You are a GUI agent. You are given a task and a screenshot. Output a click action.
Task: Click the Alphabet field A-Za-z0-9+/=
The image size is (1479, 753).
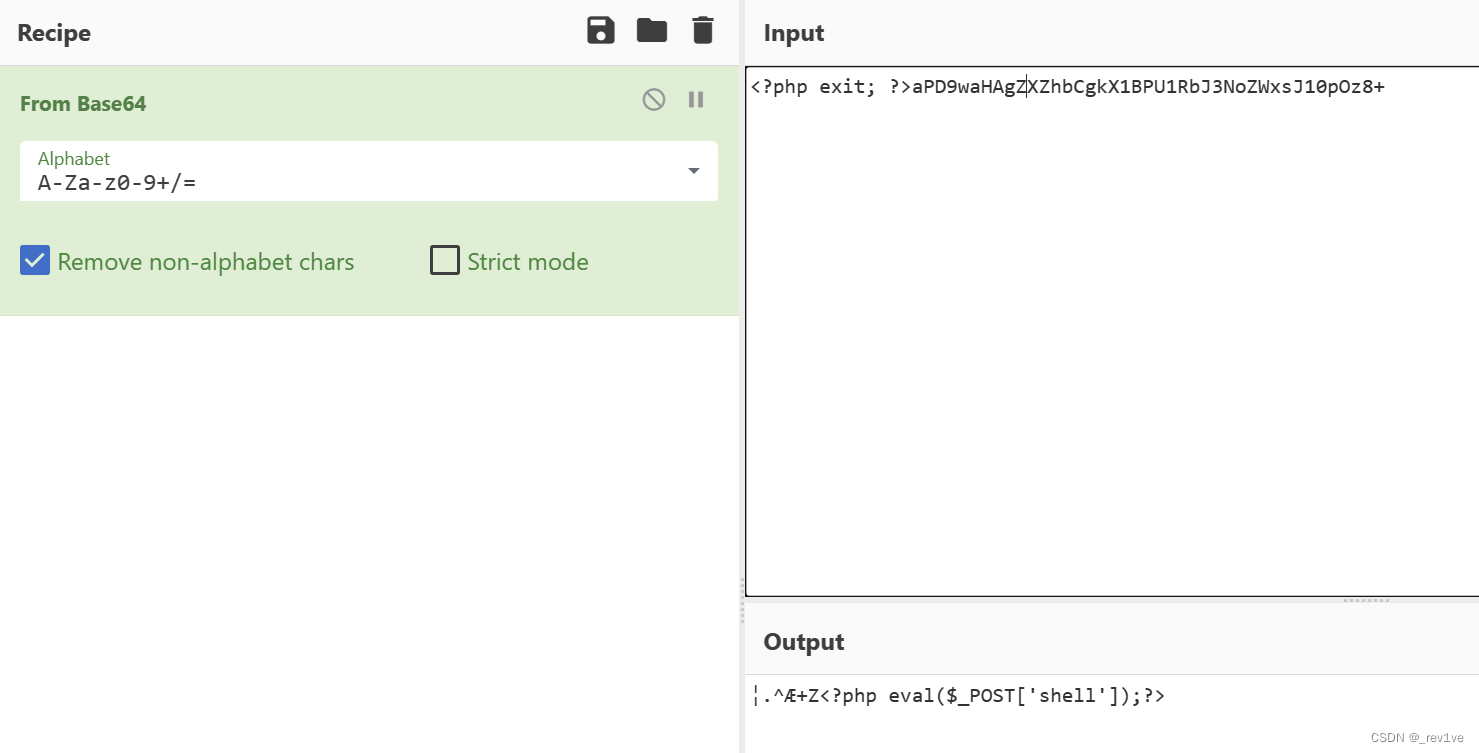pyautogui.click(x=369, y=171)
